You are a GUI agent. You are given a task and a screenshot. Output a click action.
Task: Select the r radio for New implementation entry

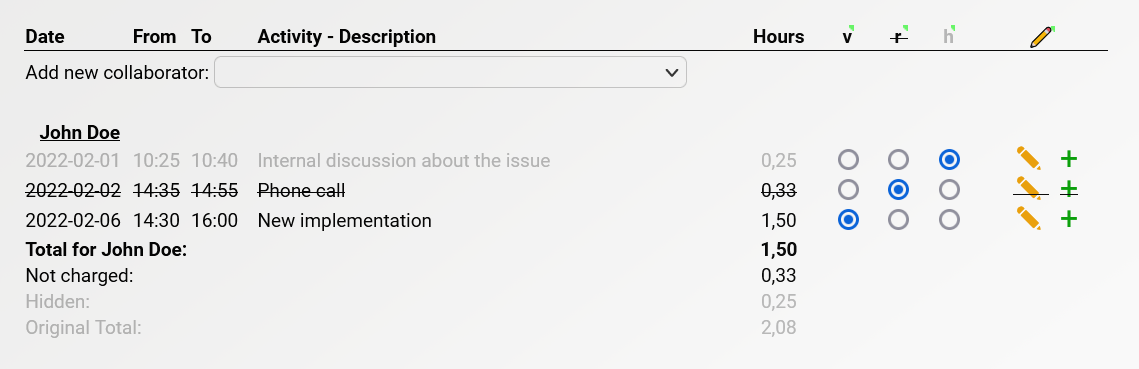coord(899,219)
